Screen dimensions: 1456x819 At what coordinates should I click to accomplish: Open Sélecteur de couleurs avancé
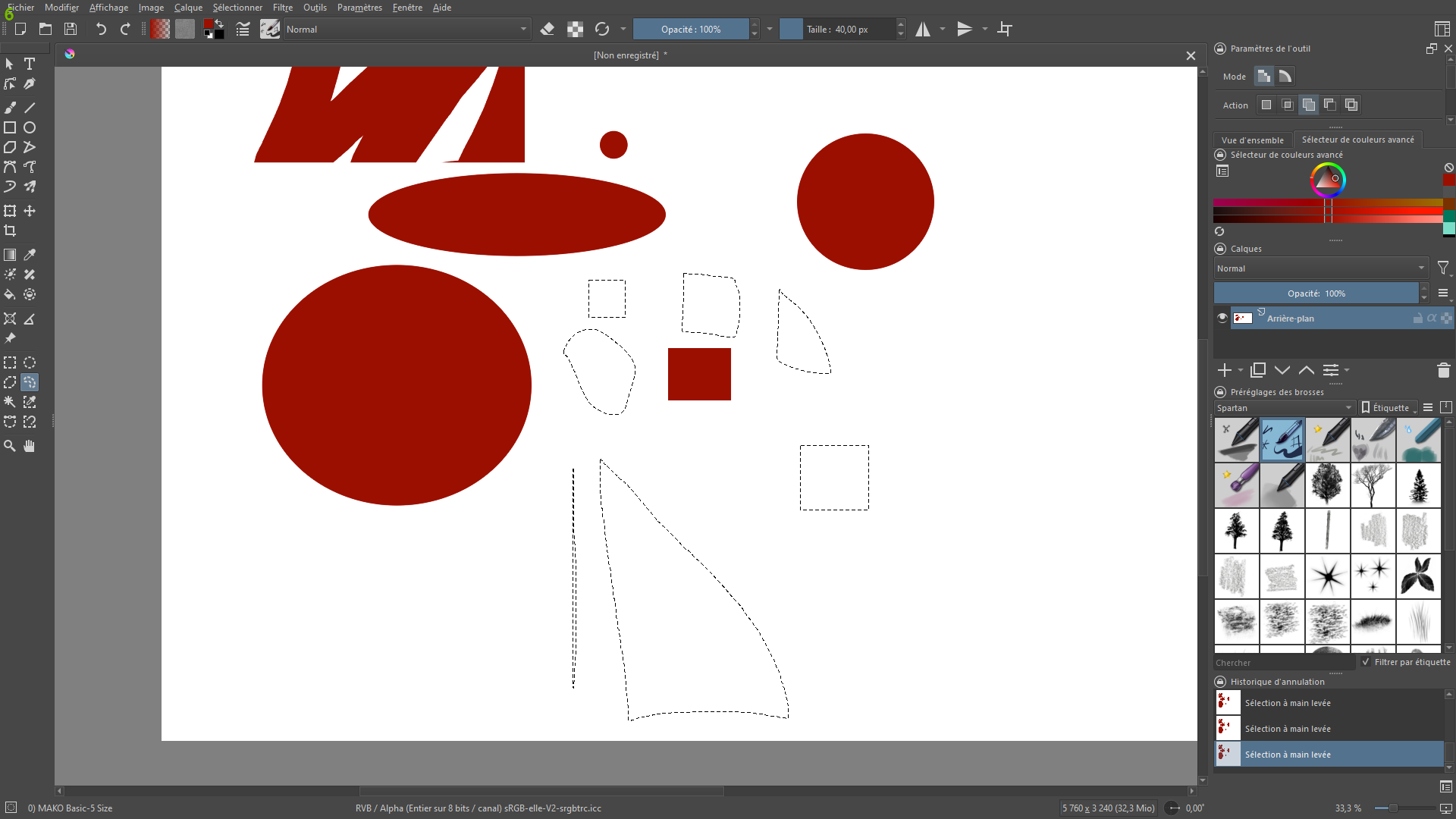coord(1357,140)
